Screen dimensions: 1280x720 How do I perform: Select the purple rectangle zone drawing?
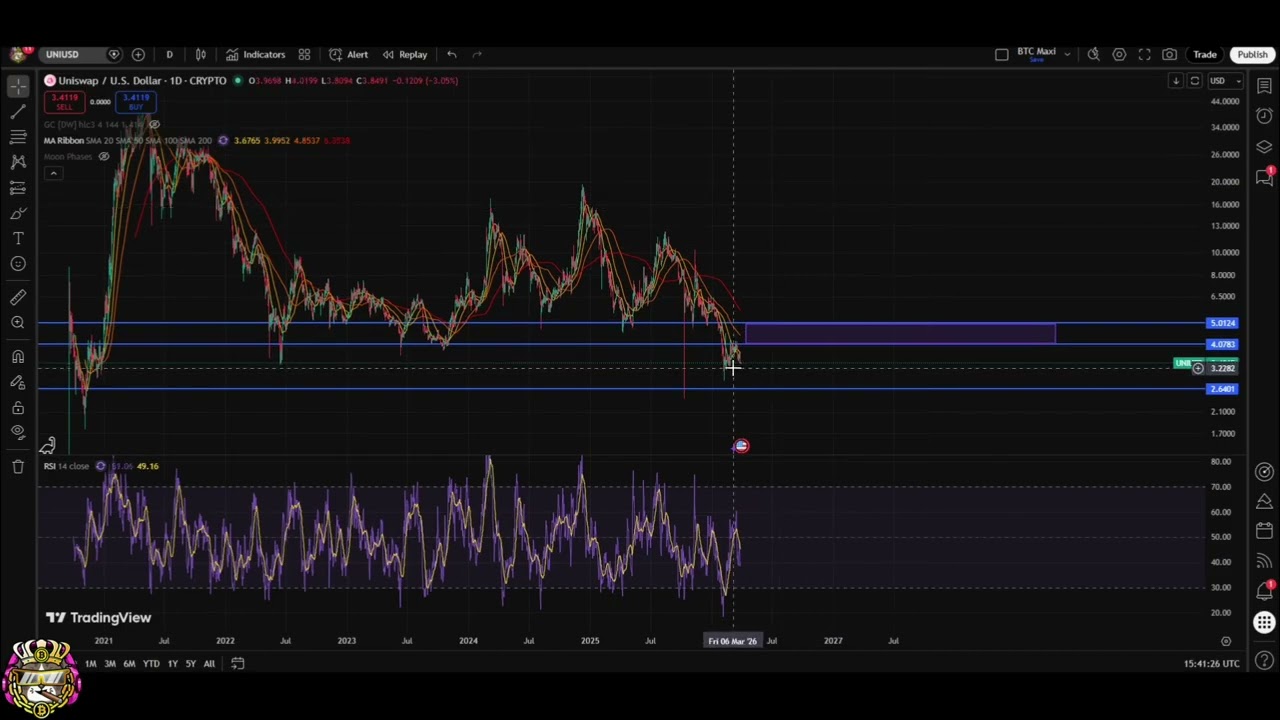point(900,333)
